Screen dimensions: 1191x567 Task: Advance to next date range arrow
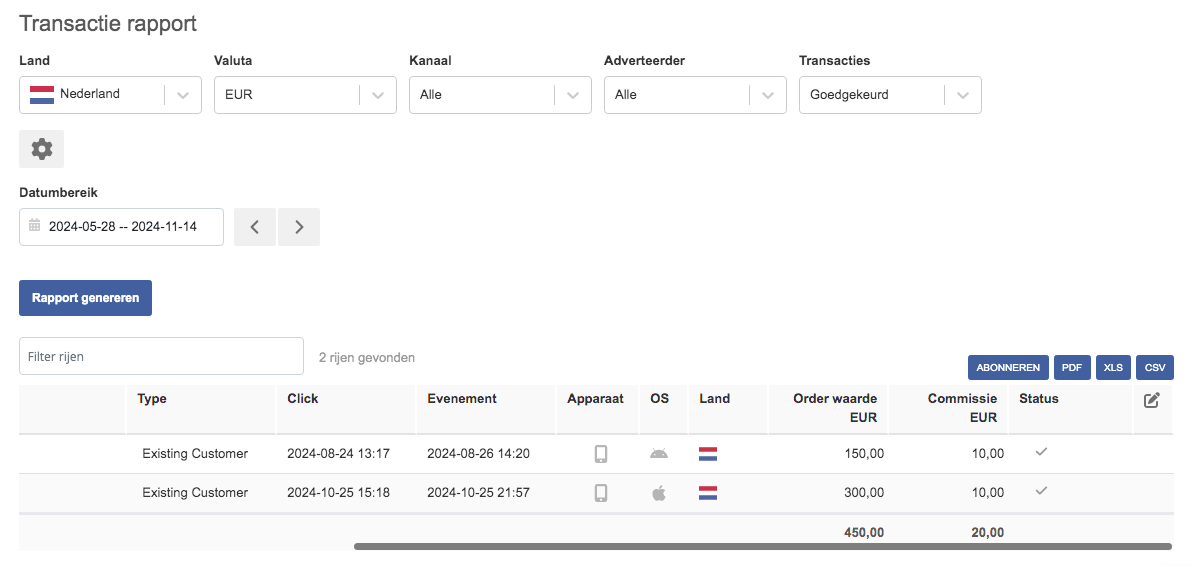point(299,226)
